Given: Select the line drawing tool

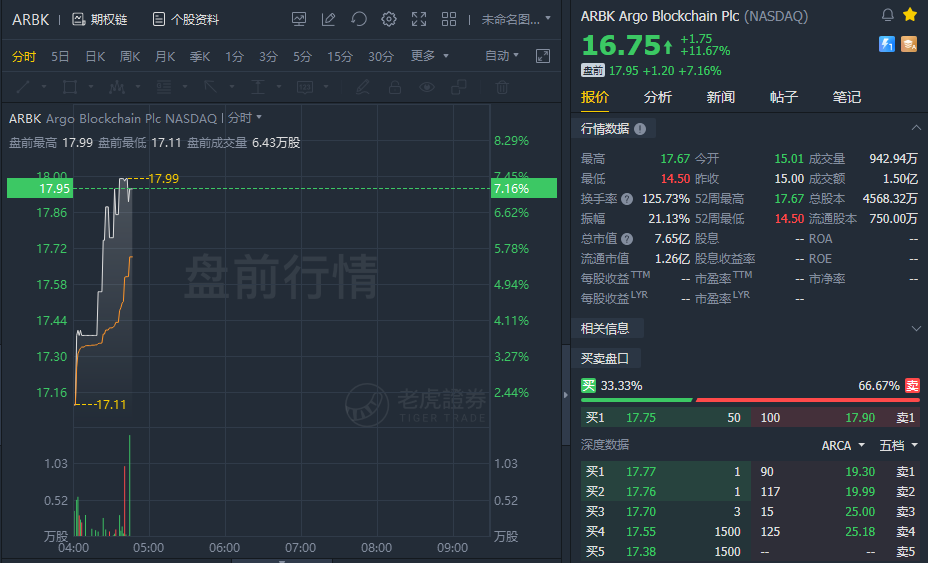Looking at the screenshot, I should pos(23,88).
